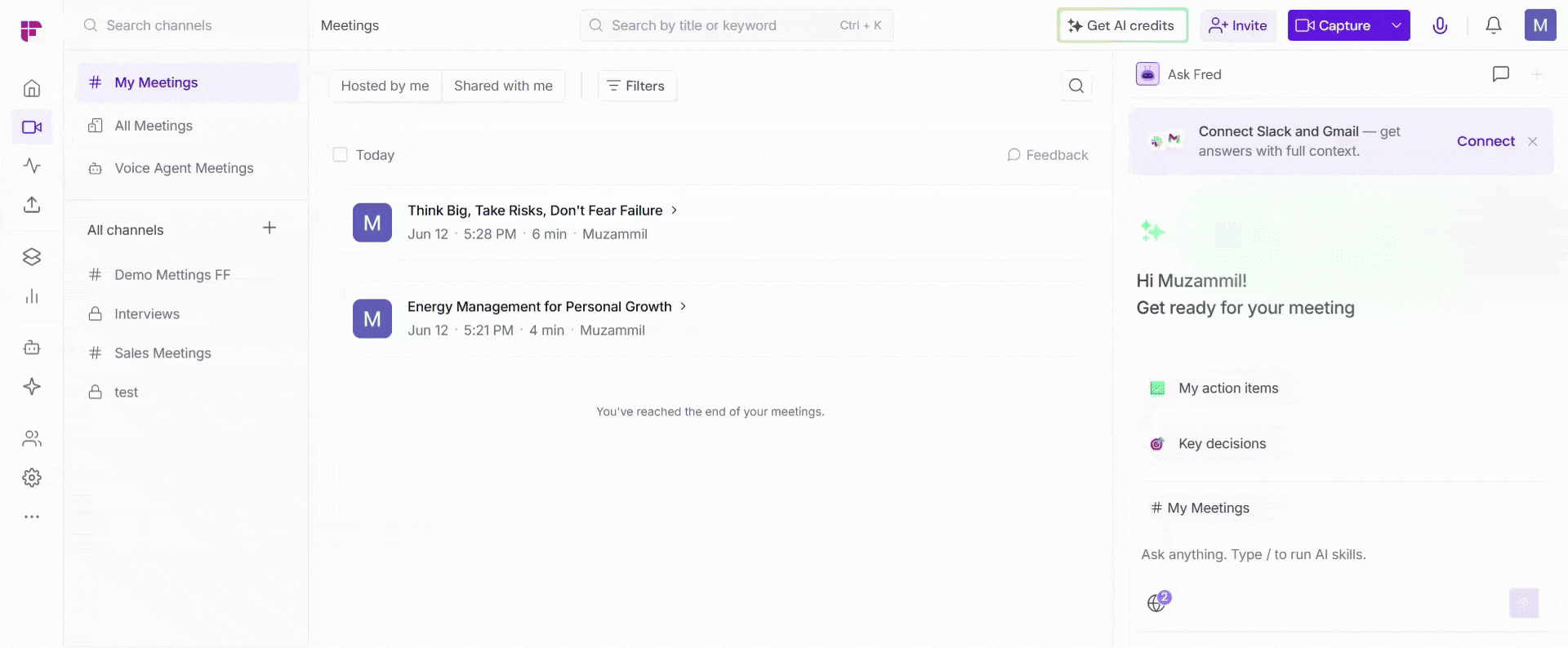1568x648 pixels.
Task: Select My action items suggestion
Action: click(1214, 388)
